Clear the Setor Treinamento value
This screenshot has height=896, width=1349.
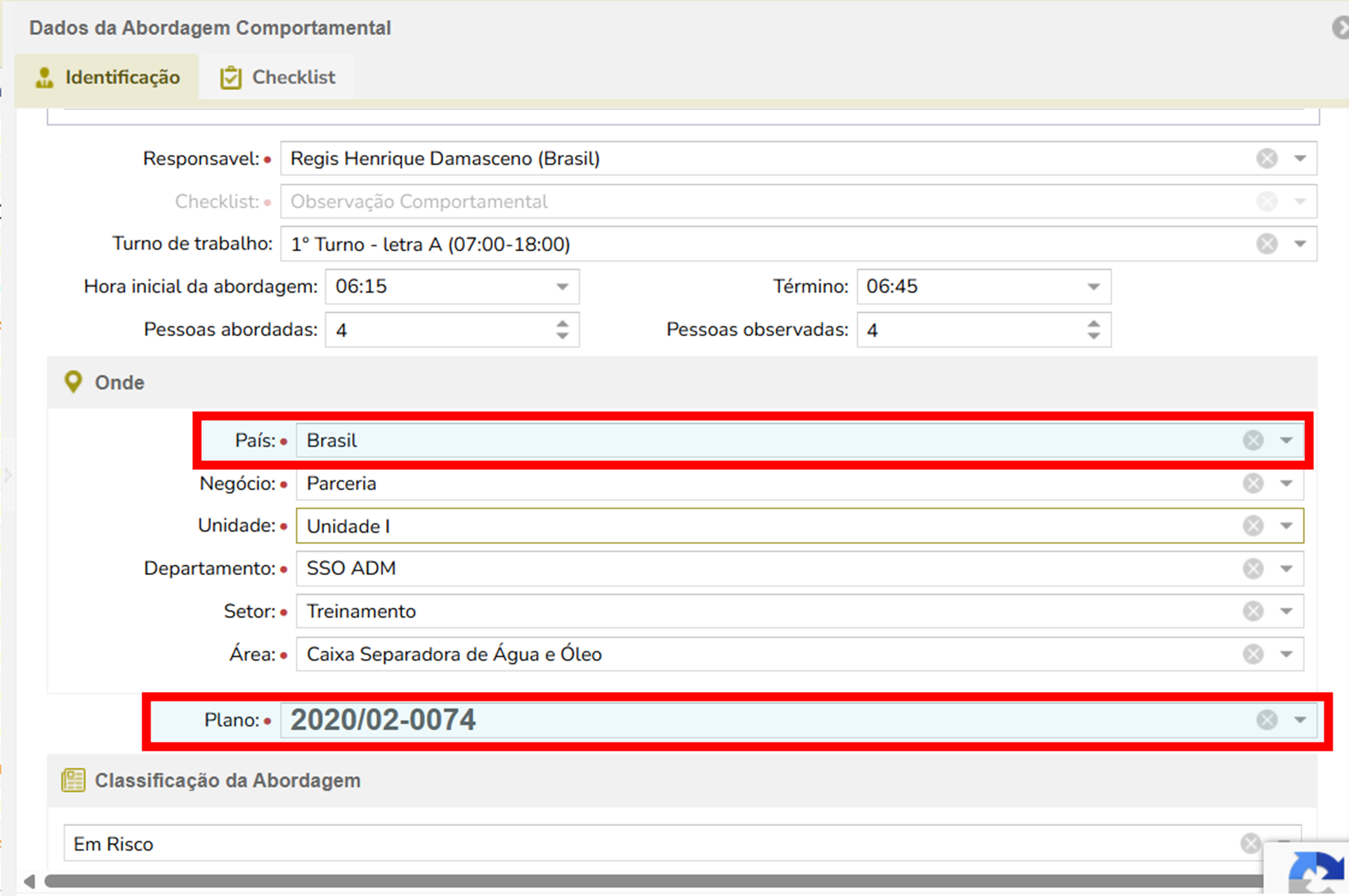(1253, 611)
